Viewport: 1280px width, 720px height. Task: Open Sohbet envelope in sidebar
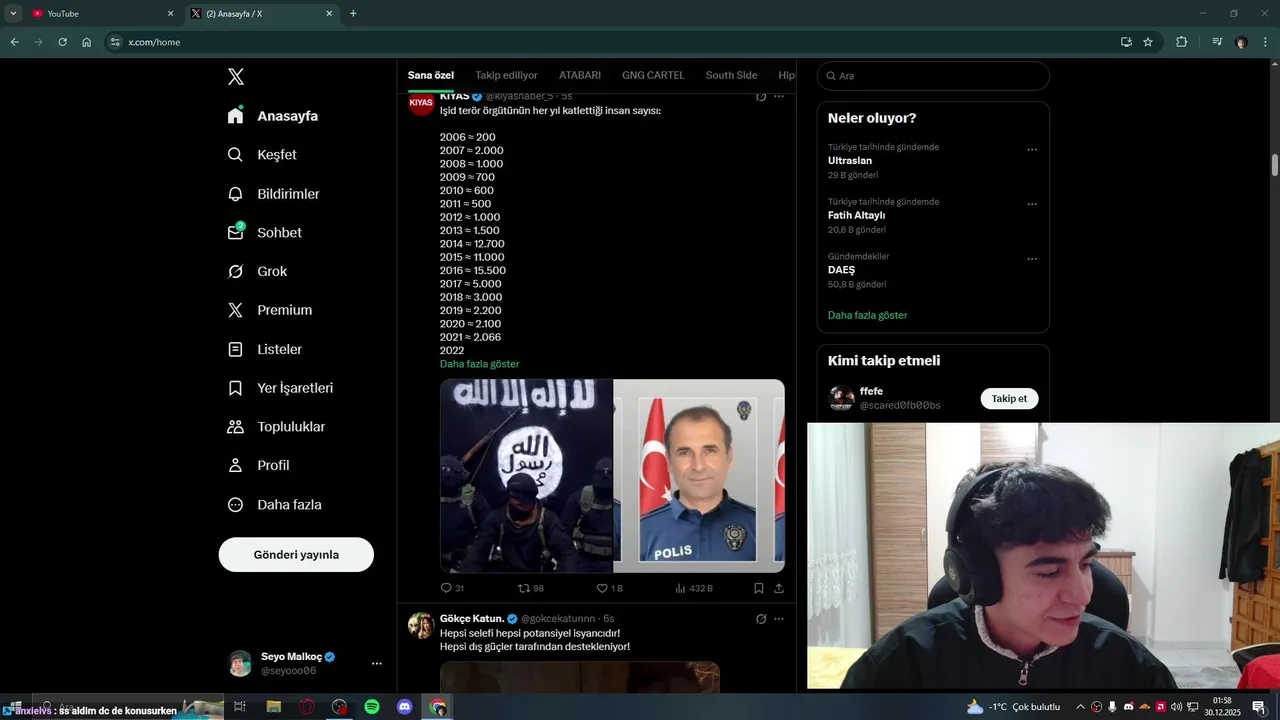coord(235,232)
